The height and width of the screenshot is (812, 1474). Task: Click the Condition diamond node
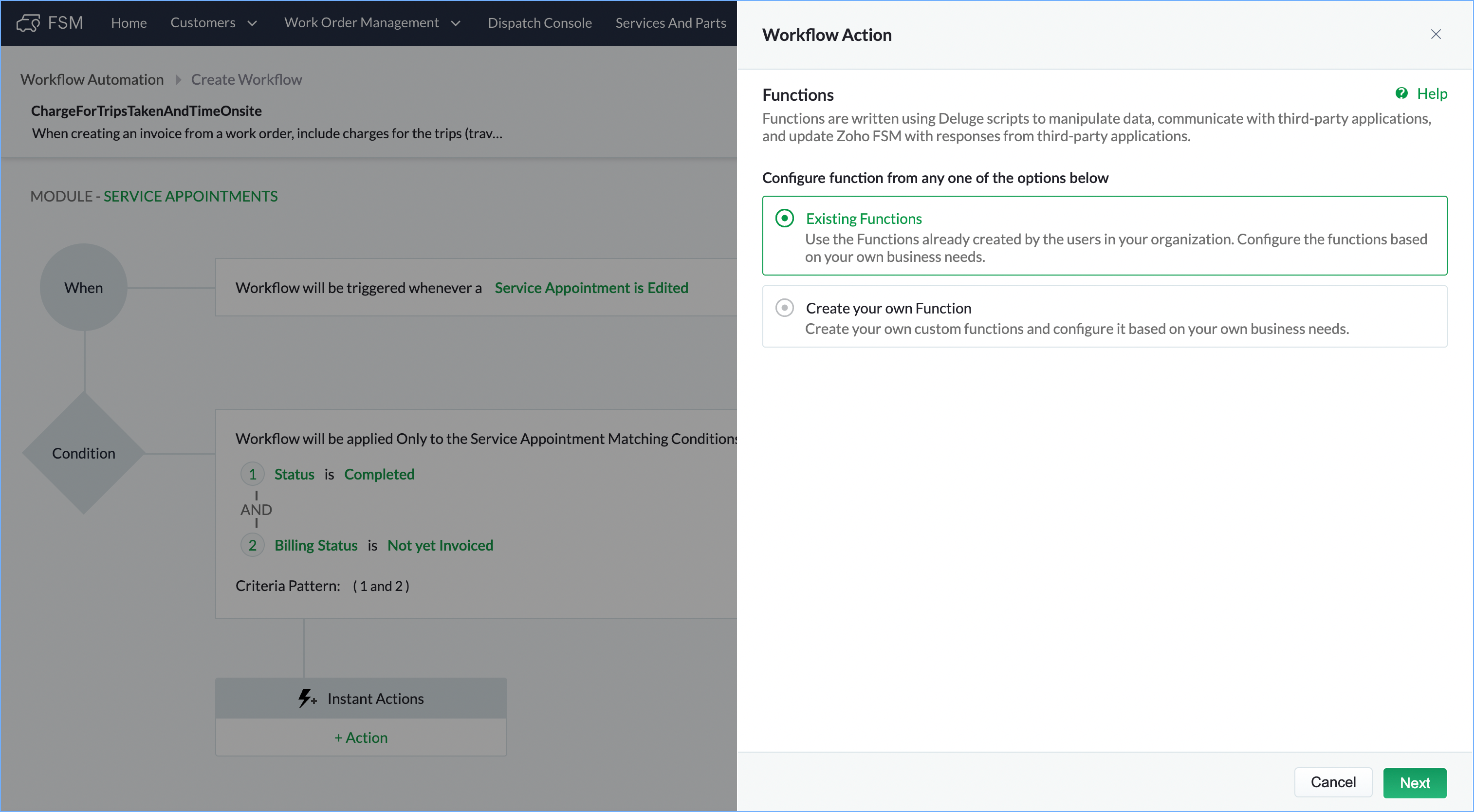pos(84,453)
